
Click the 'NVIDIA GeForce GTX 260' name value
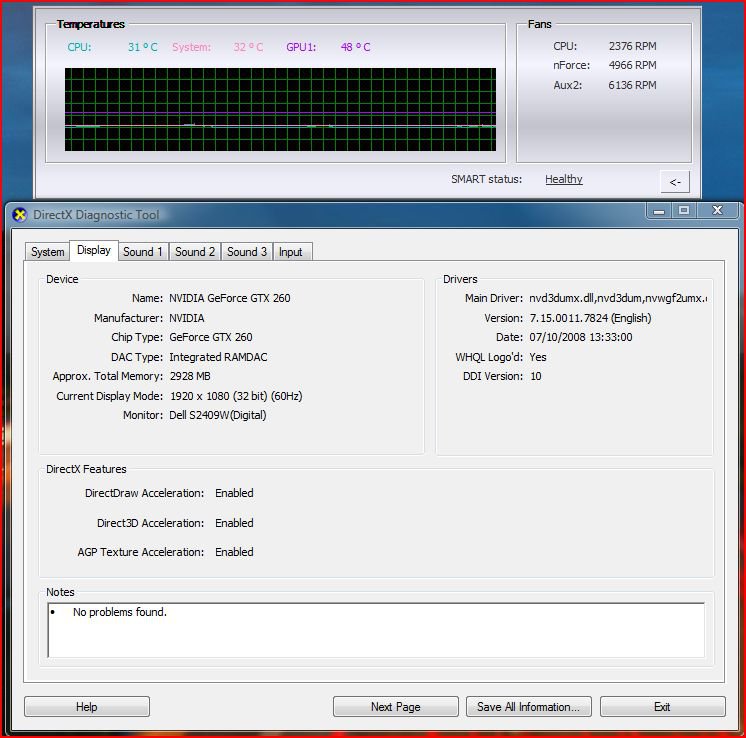[x=230, y=298]
